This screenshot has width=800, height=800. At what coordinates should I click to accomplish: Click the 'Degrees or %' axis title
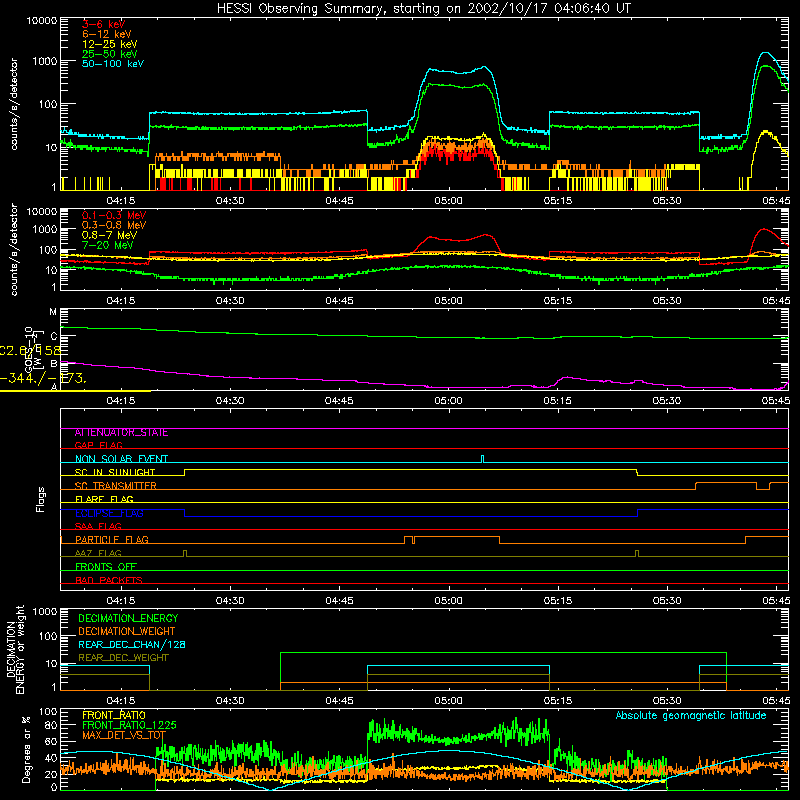(x=26, y=749)
